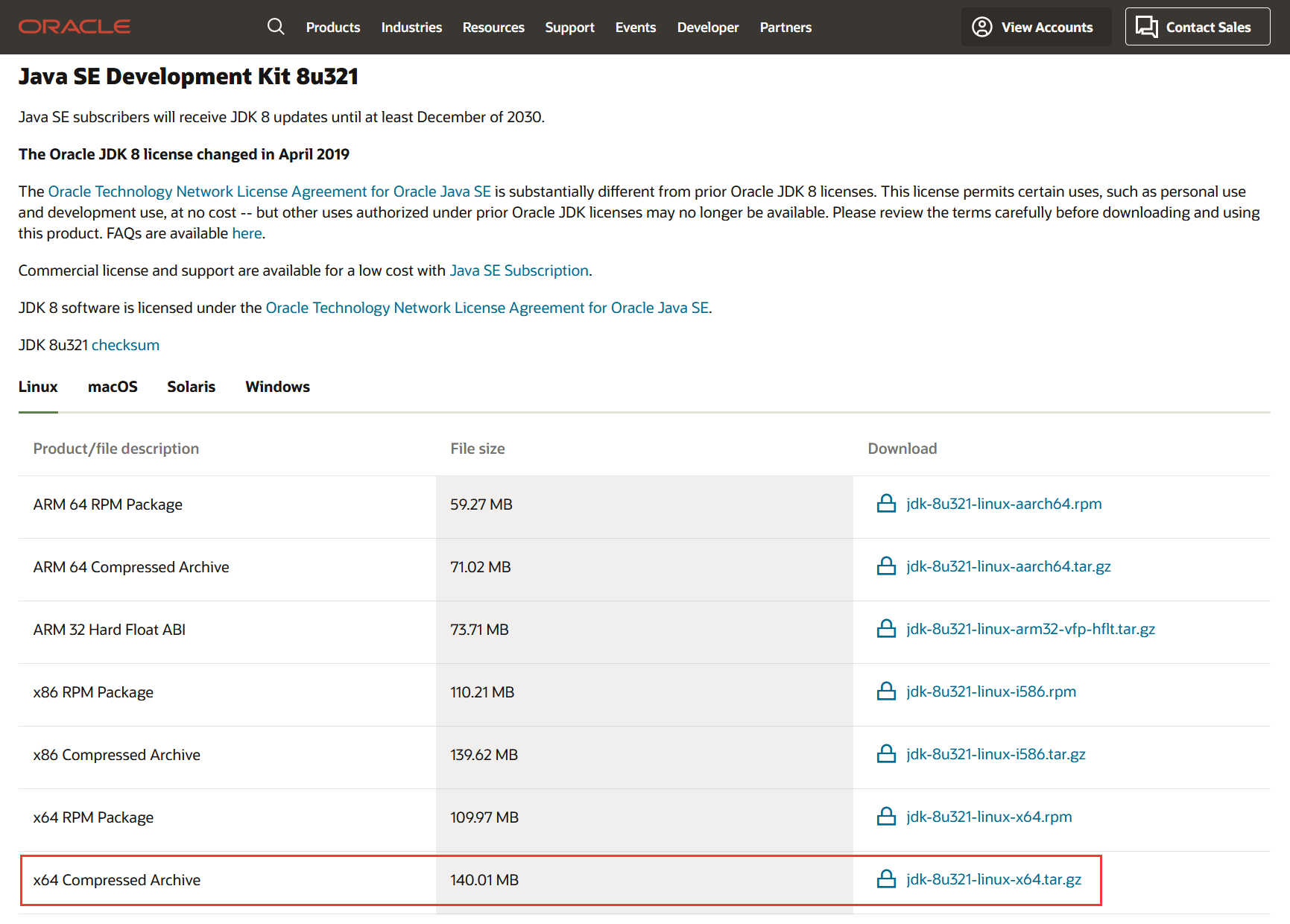Download jdk-8u321-linux-i586.rpm
1290x924 pixels.
[x=991, y=692]
